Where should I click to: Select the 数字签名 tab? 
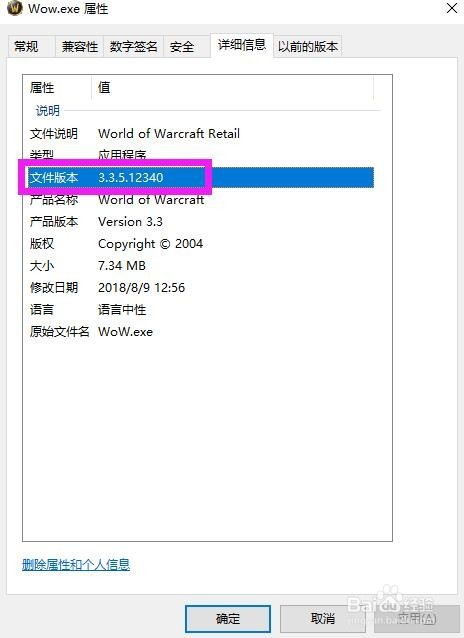click(133, 46)
